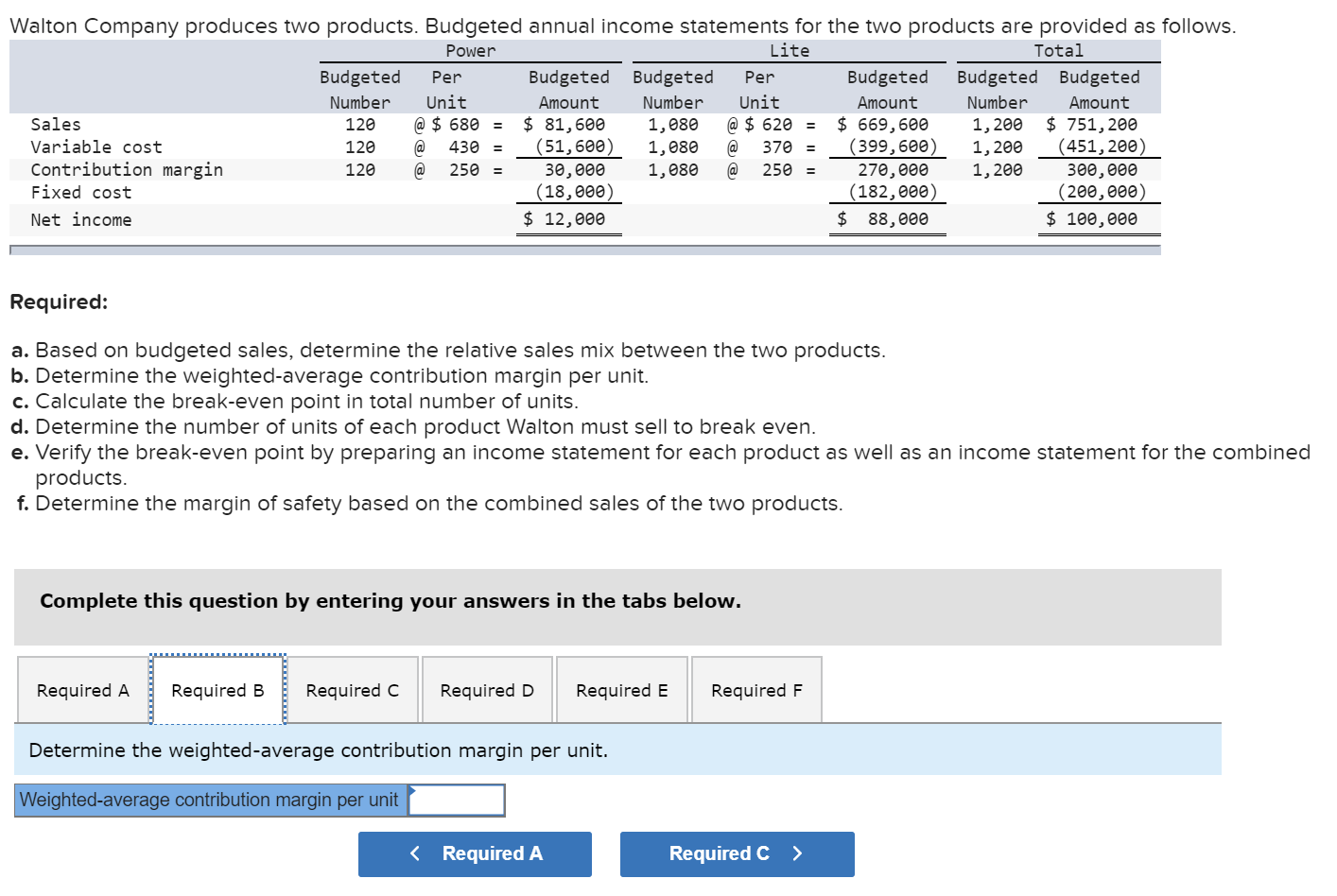Screen dimensions: 1337x896
Task: Click Power net income $ 12,000
Action: click(x=564, y=219)
